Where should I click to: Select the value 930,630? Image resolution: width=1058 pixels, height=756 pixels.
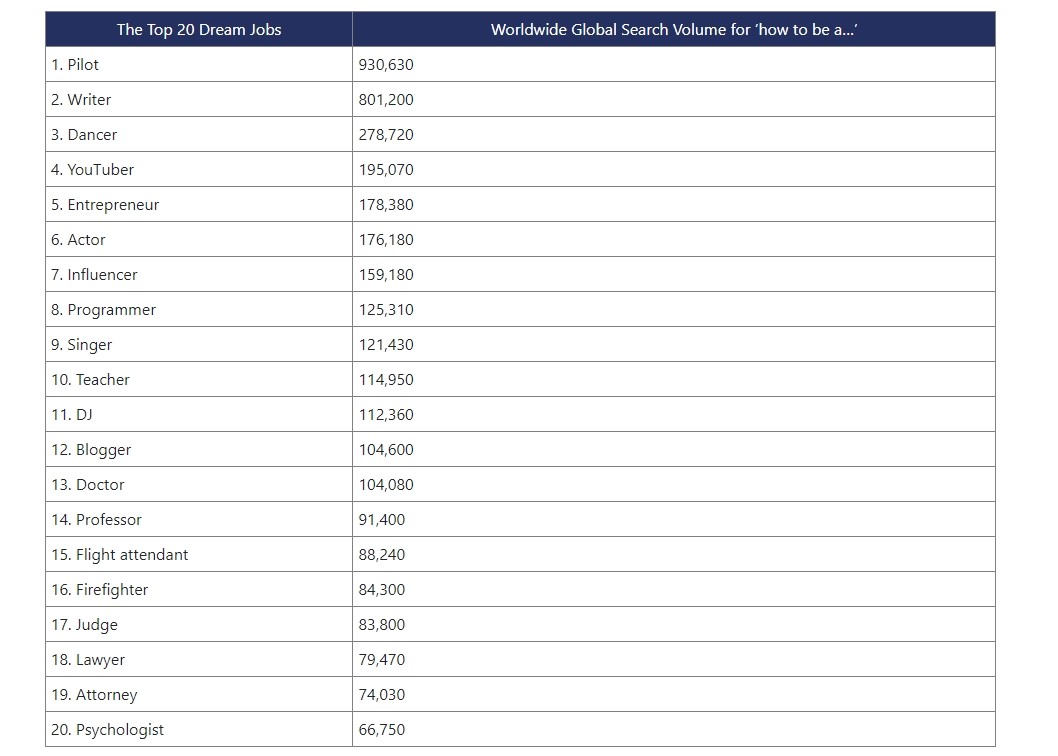386,65
